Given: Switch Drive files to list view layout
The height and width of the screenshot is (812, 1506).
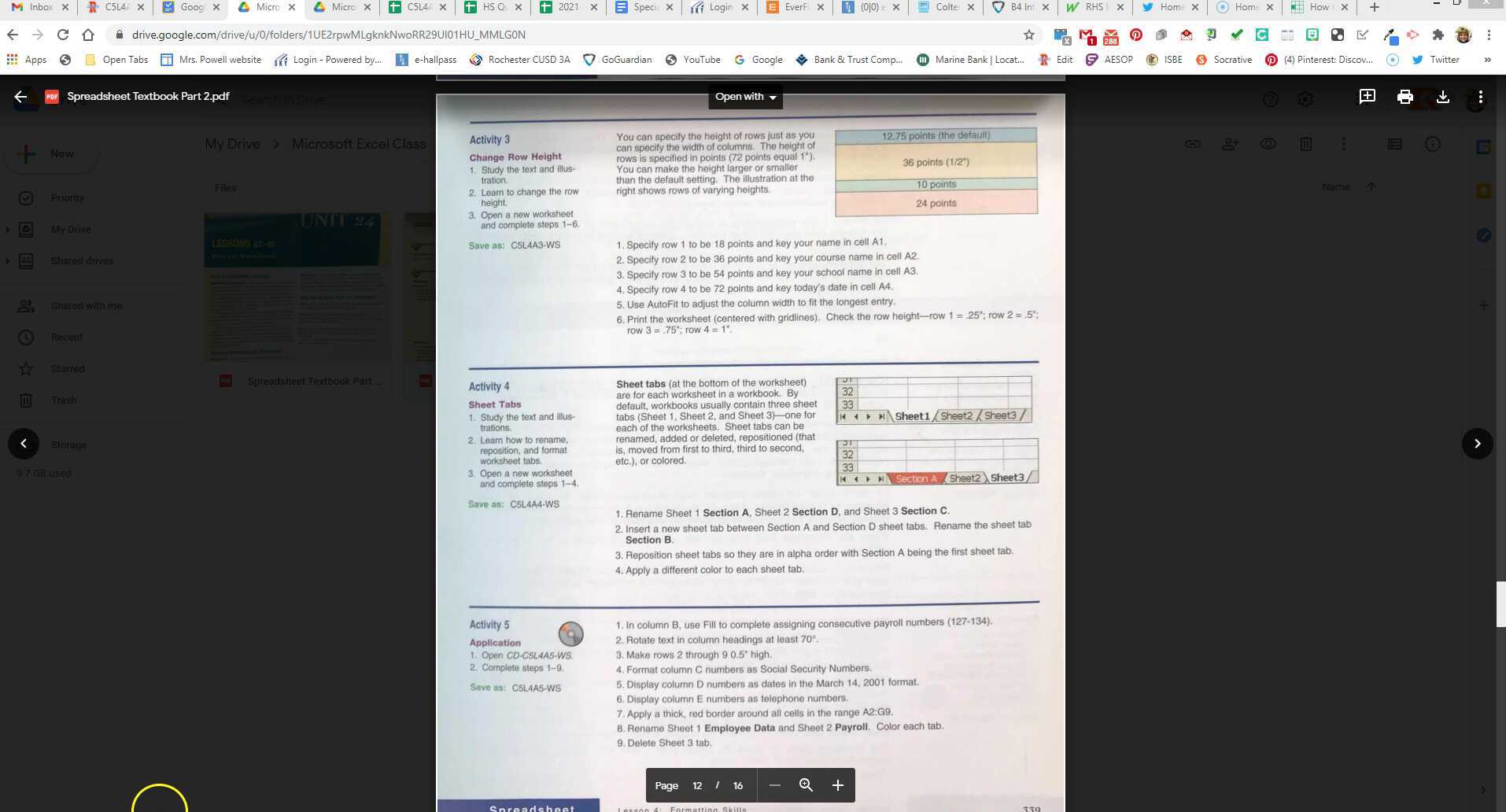Looking at the screenshot, I should (1394, 144).
